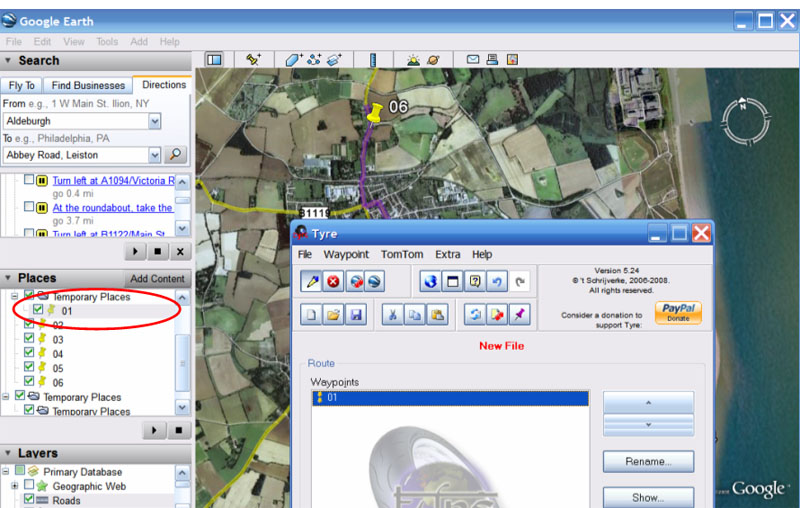This screenshot has height=508, width=800.
Task: Collapse the Layers panel
Action: click(8, 453)
